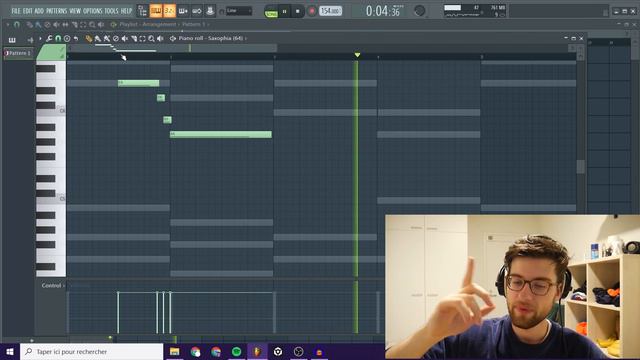Open Pattern 1 breadcrumb in Playlist title
Viewport: 640px width, 360px height.
193,24
